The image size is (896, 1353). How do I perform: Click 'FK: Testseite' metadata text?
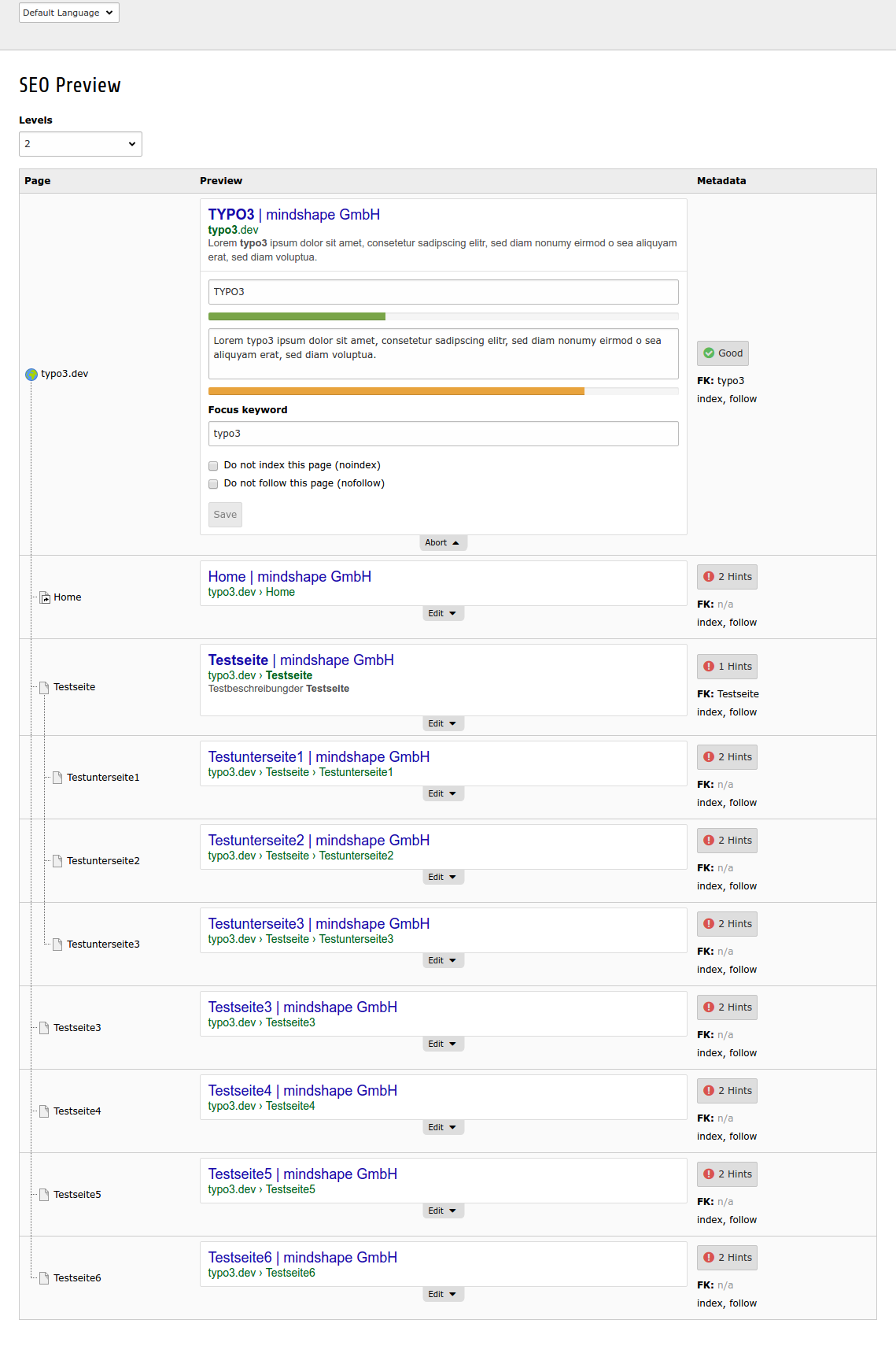tap(728, 694)
